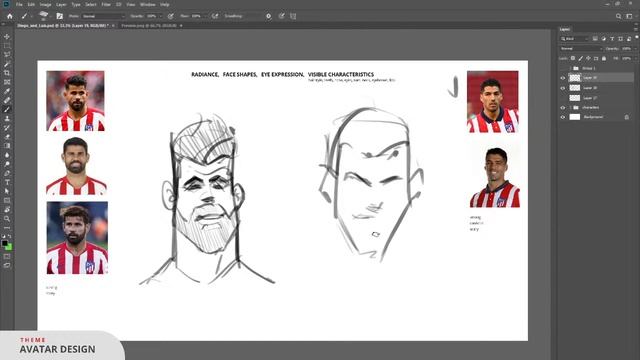Open the Layers panel options menu

click(636, 29)
